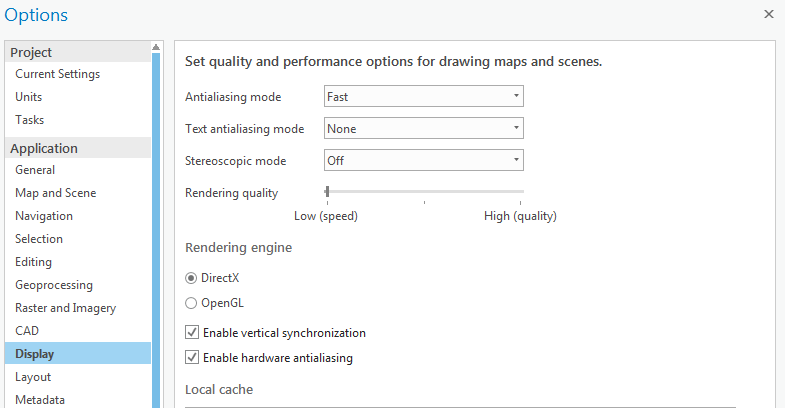Choose the OpenGL rendering engine
The height and width of the screenshot is (408, 785).
click(x=191, y=303)
